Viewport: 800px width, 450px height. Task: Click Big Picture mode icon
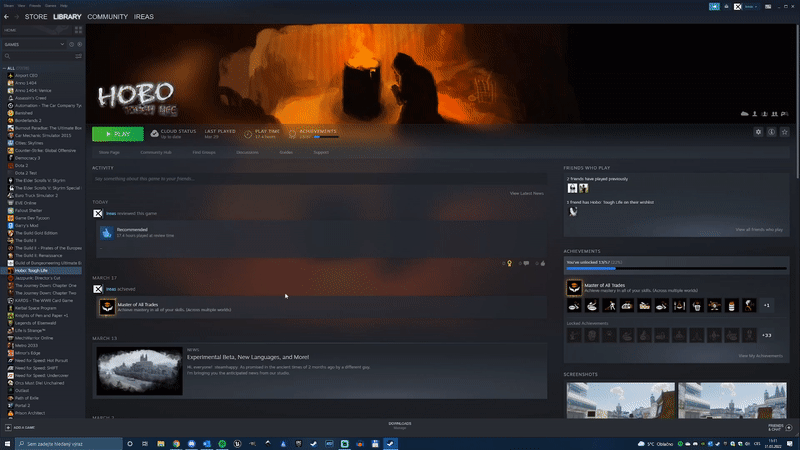(768, 7)
